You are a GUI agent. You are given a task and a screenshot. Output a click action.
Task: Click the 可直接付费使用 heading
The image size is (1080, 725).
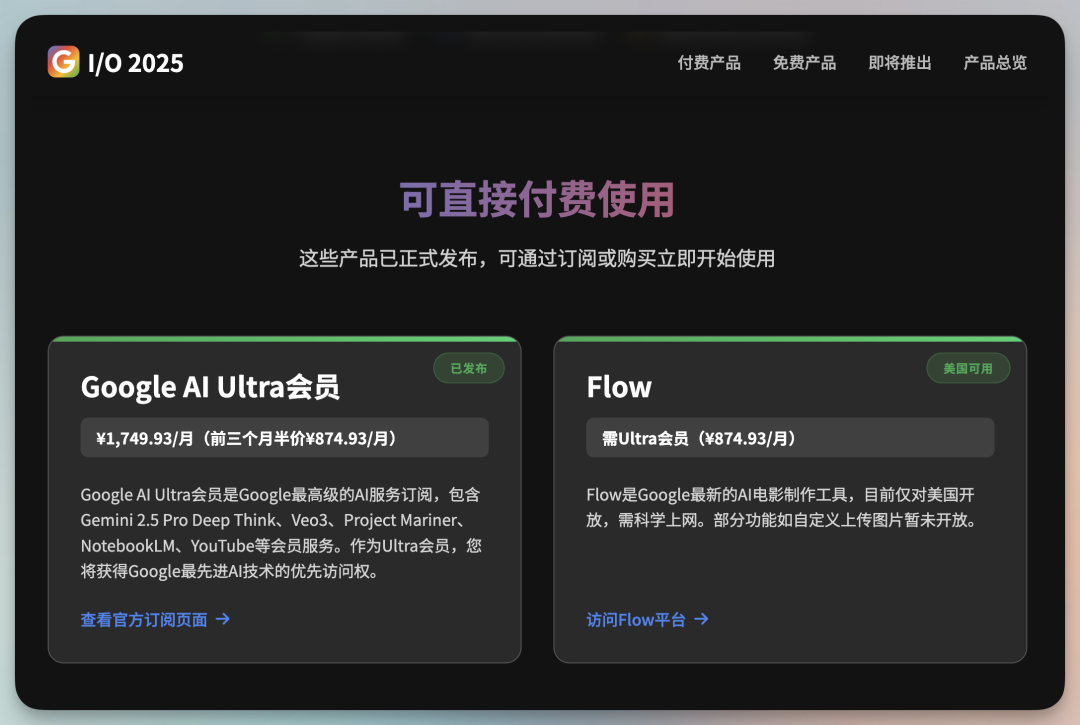540,200
